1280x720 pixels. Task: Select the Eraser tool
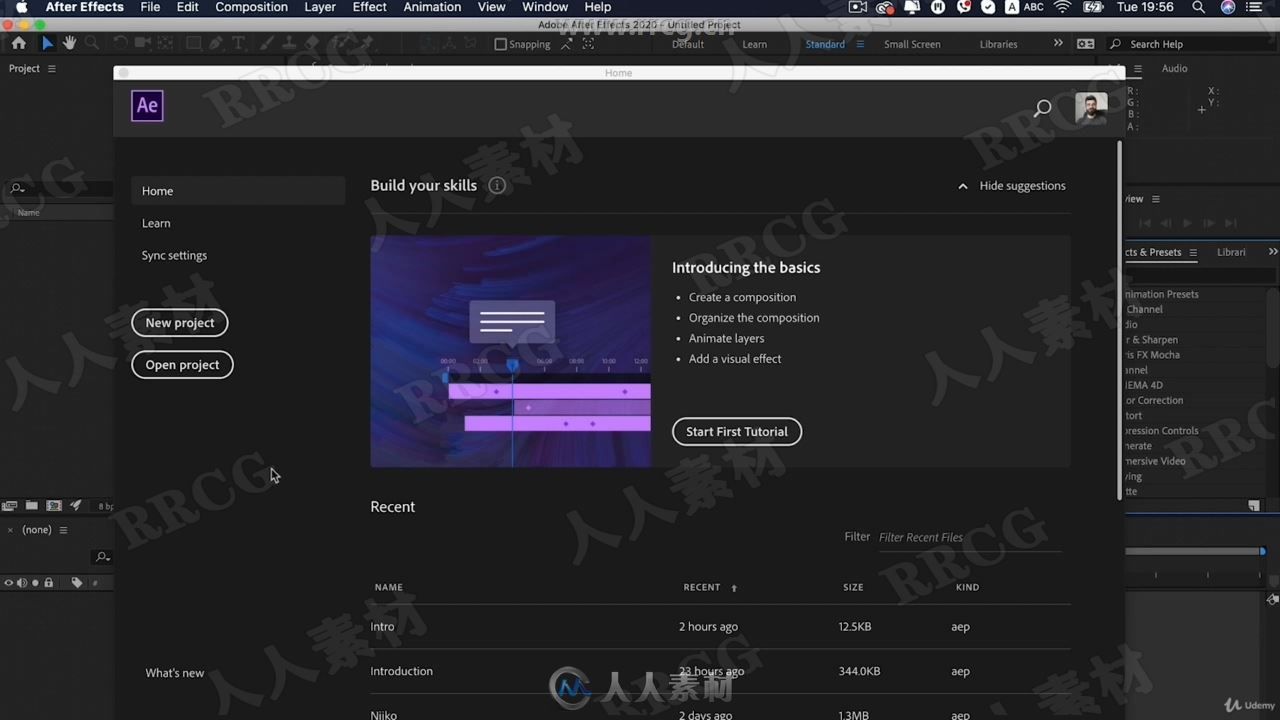tap(313, 43)
